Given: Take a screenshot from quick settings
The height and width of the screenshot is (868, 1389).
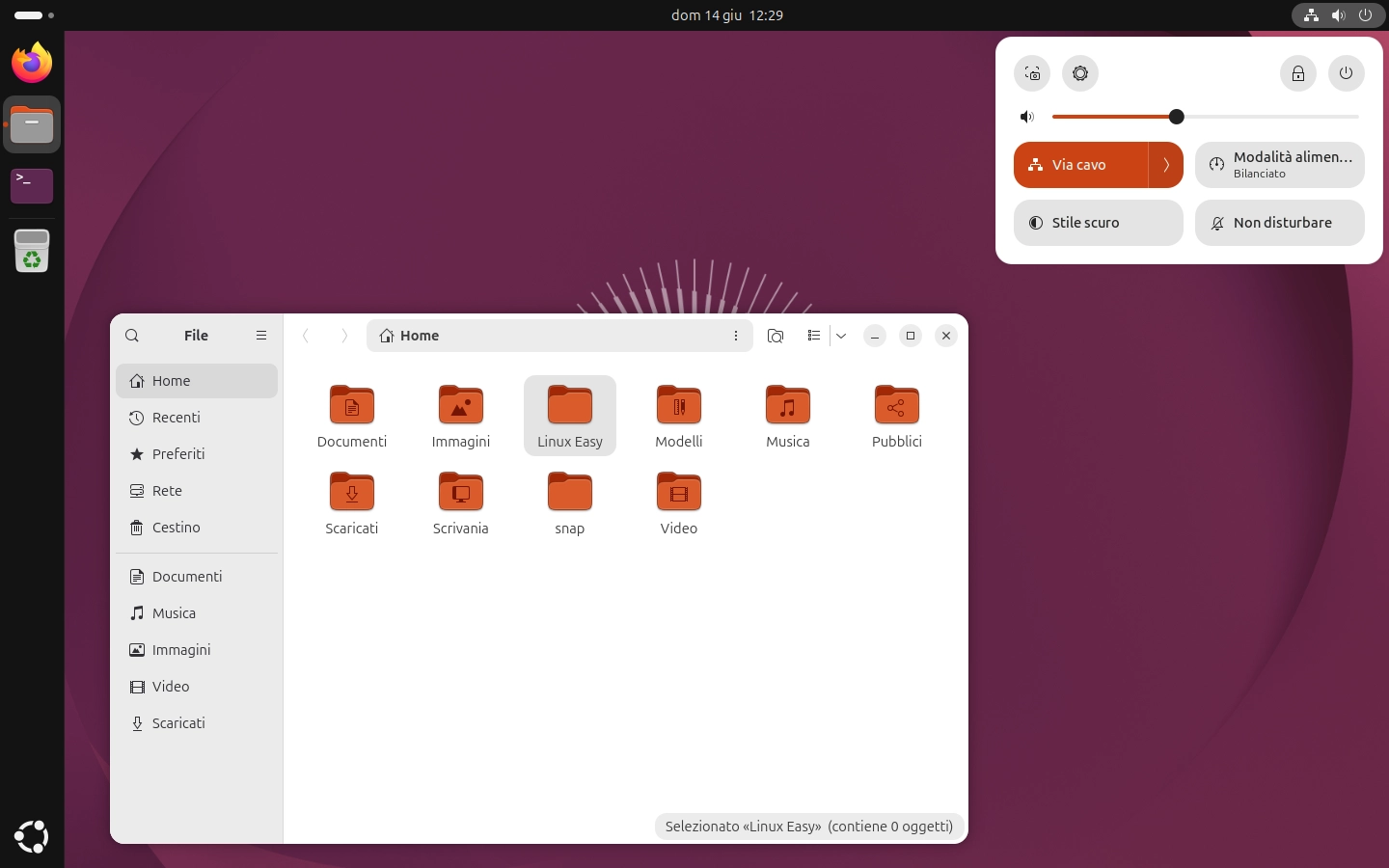Looking at the screenshot, I should pyautogui.click(x=1032, y=73).
